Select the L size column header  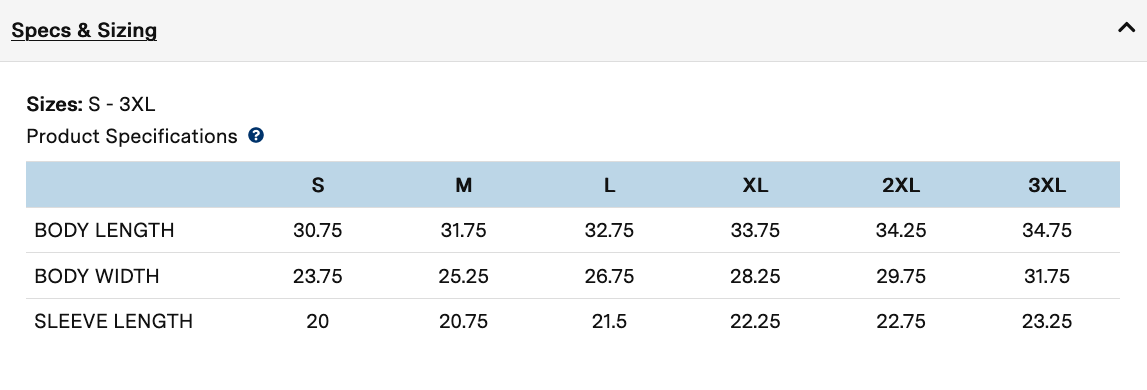tap(609, 185)
